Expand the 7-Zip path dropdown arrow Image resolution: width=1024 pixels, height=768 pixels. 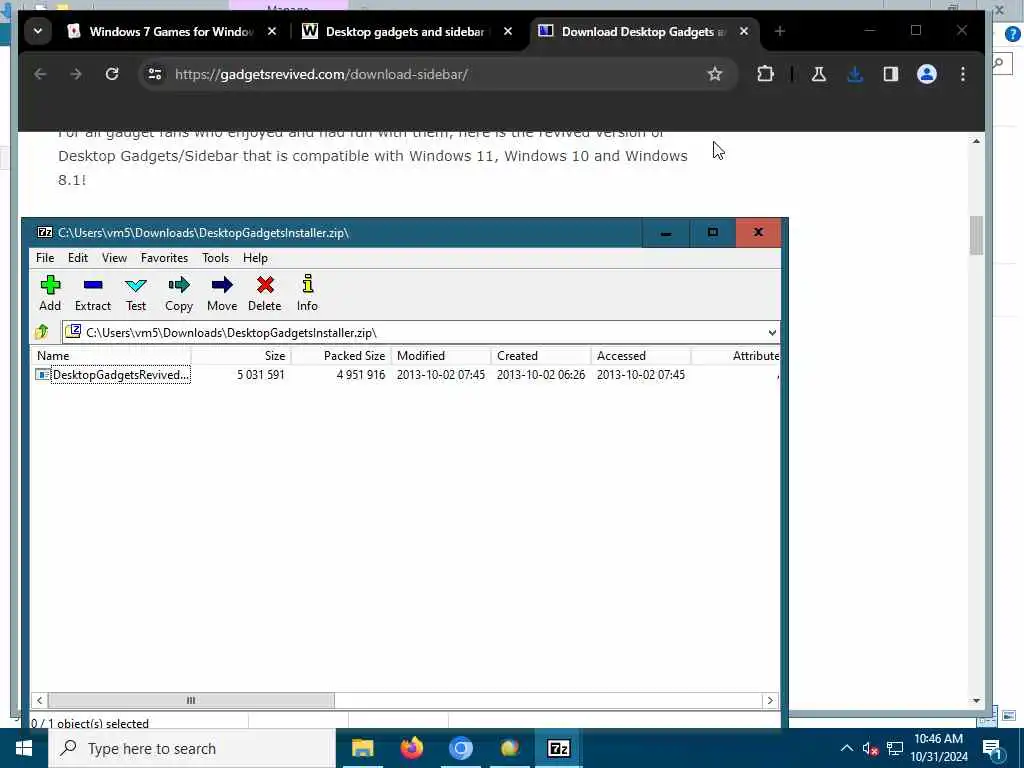772,332
